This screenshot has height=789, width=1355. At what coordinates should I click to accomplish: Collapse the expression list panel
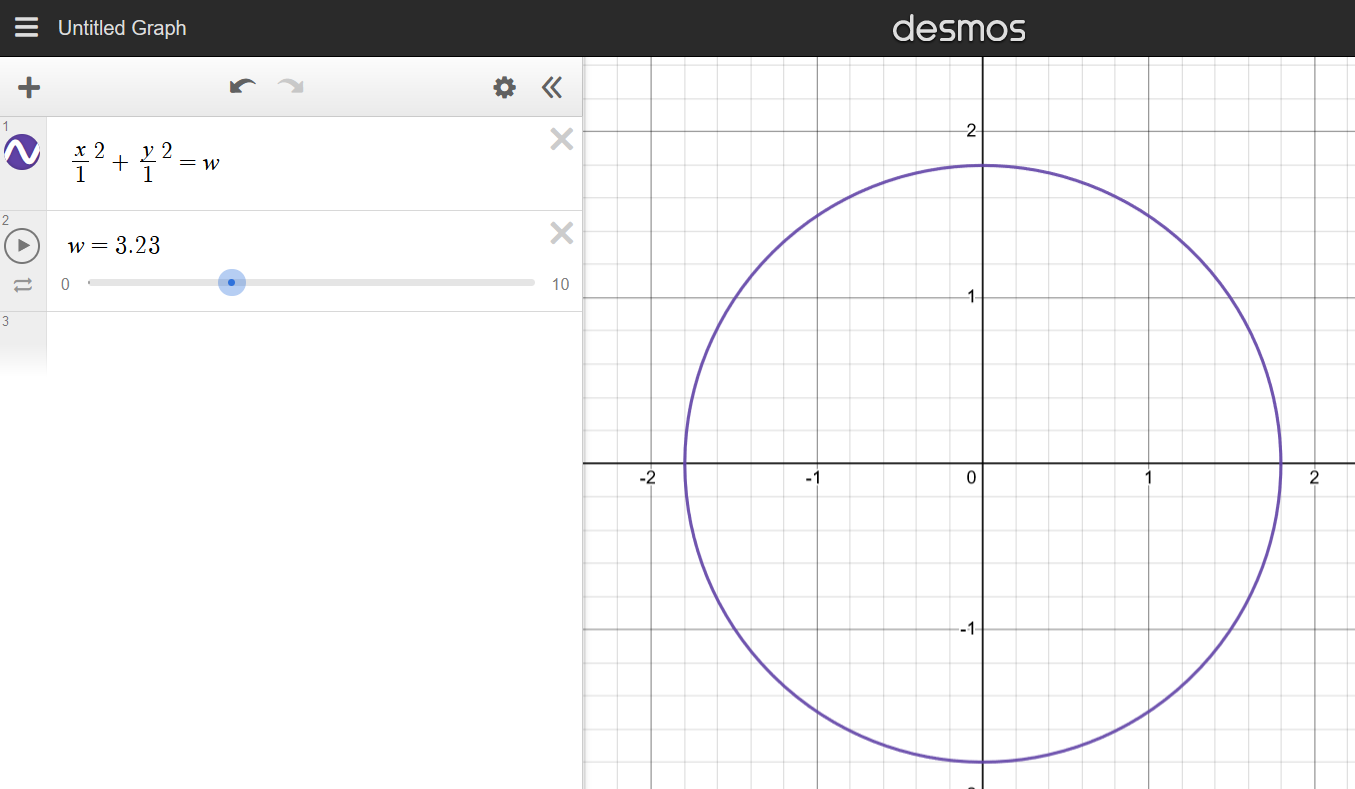pos(552,88)
